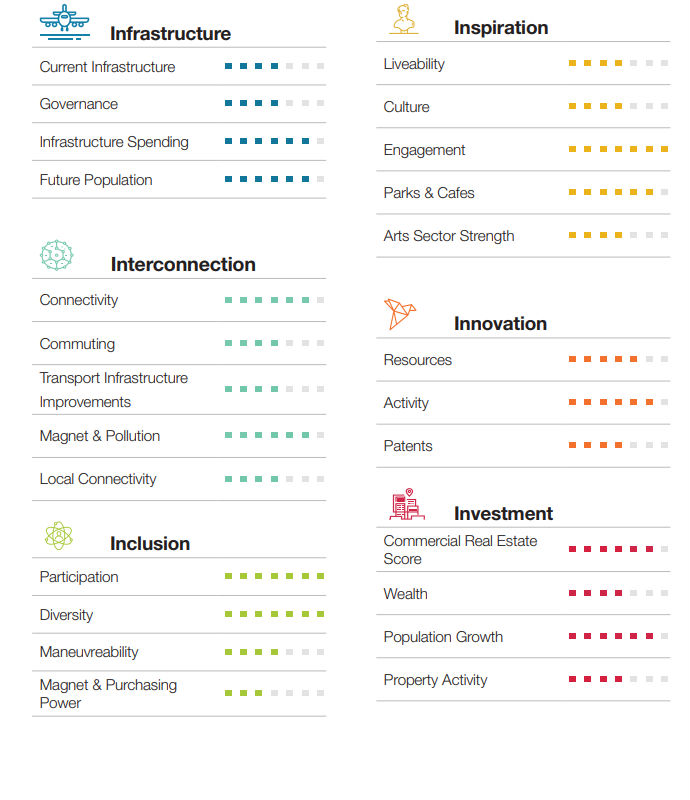Click the Participation rating dots
This screenshot has height=800, width=690.
(x=275, y=576)
